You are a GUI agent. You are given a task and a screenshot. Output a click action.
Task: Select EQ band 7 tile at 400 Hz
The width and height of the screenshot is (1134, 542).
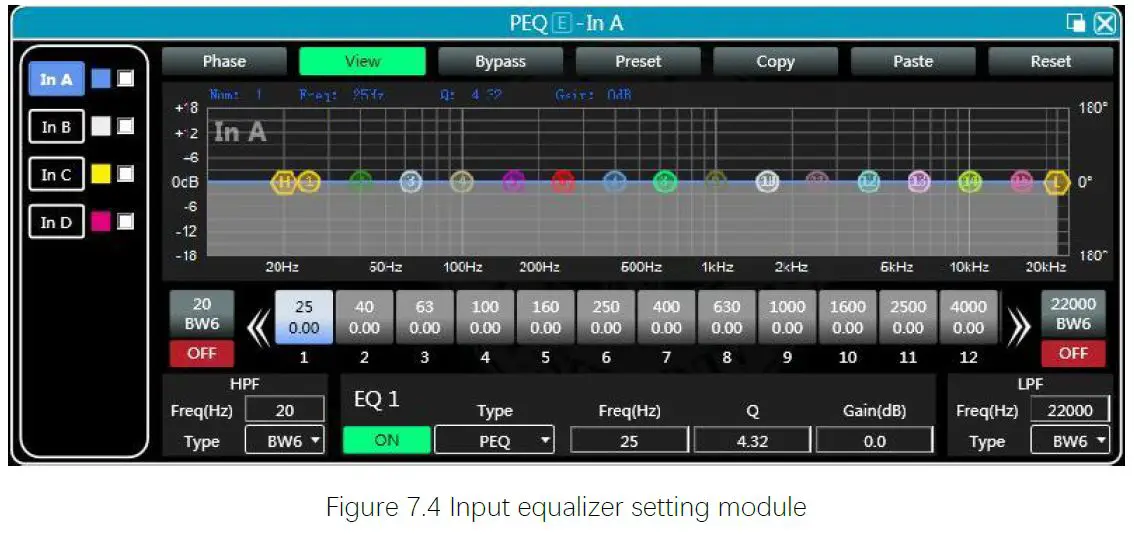[x=666, y=317]
